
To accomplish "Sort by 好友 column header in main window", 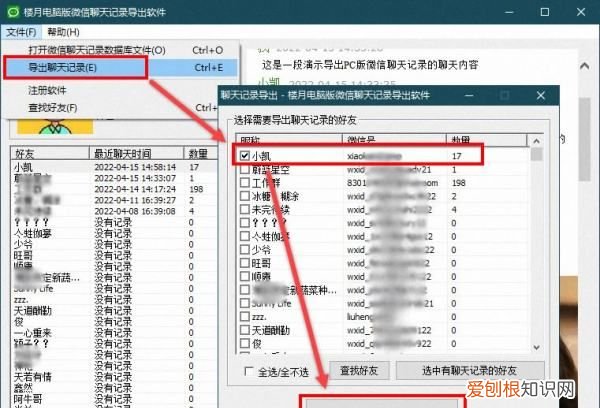I will [50, 153].
